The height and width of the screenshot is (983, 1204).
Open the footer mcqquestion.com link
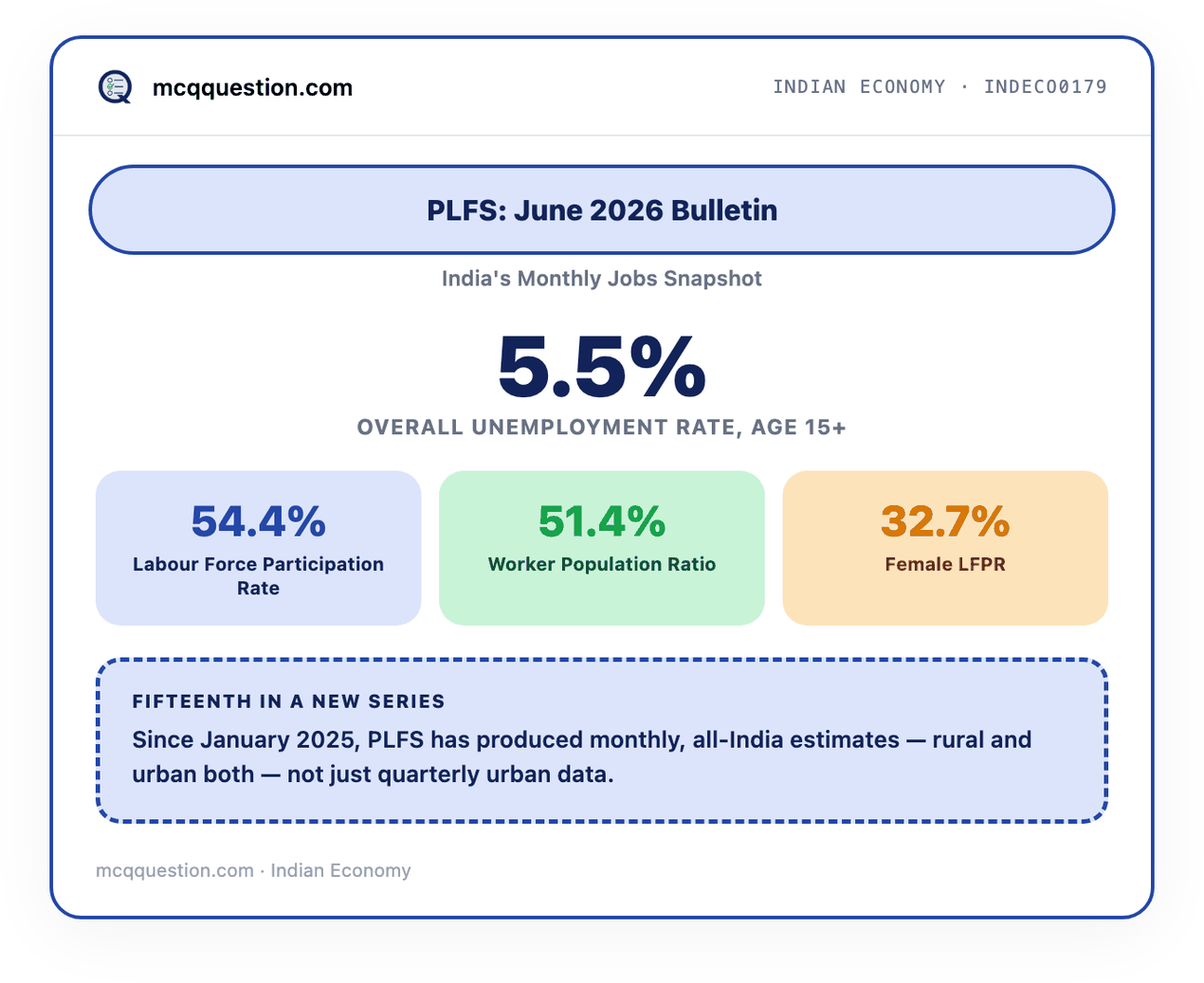(174, 870)
